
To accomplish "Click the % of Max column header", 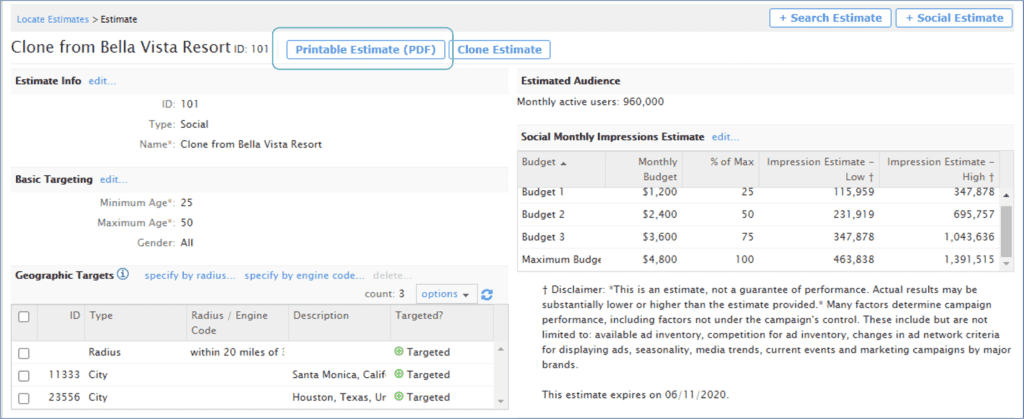I will [719, 169].
